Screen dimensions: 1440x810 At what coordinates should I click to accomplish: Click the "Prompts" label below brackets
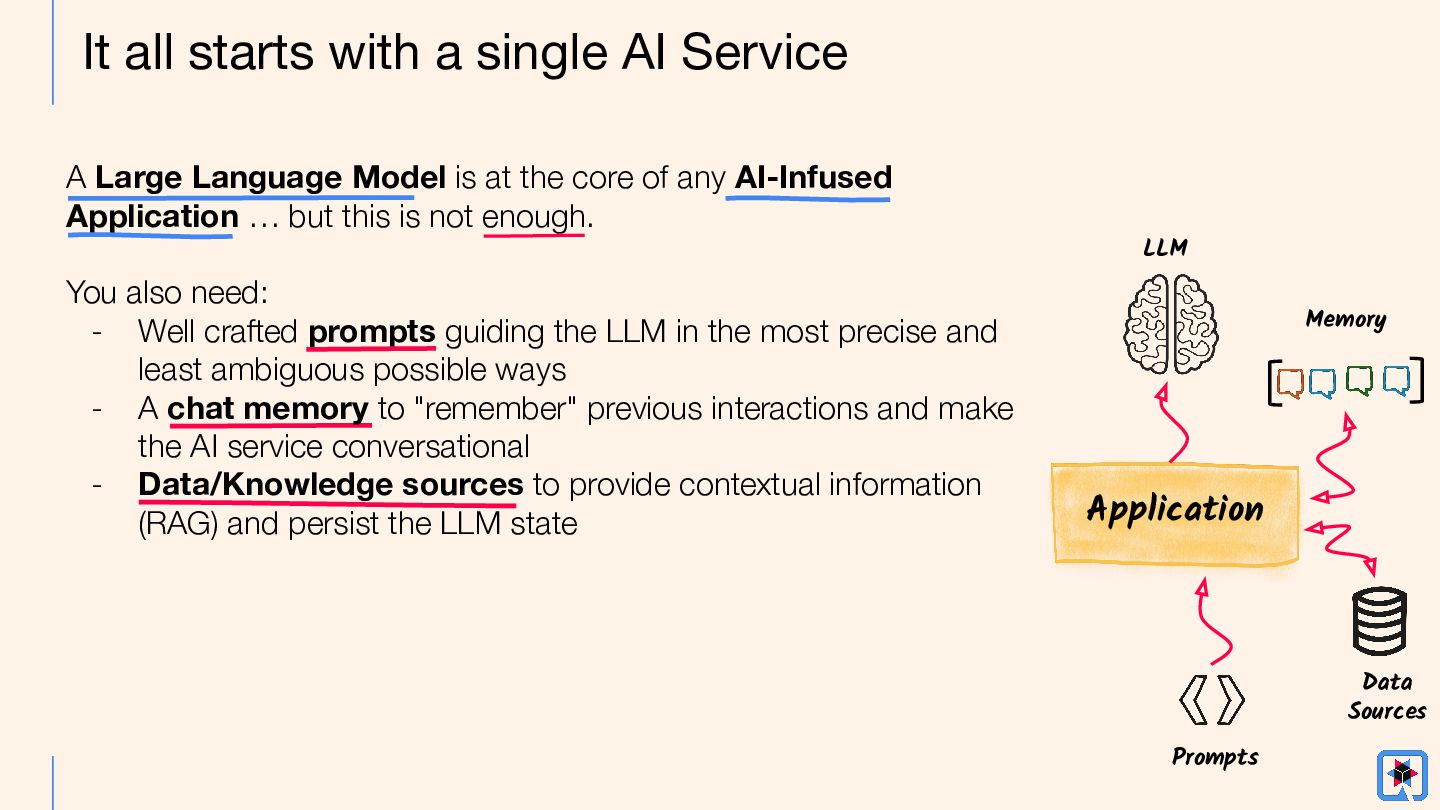1215,757
